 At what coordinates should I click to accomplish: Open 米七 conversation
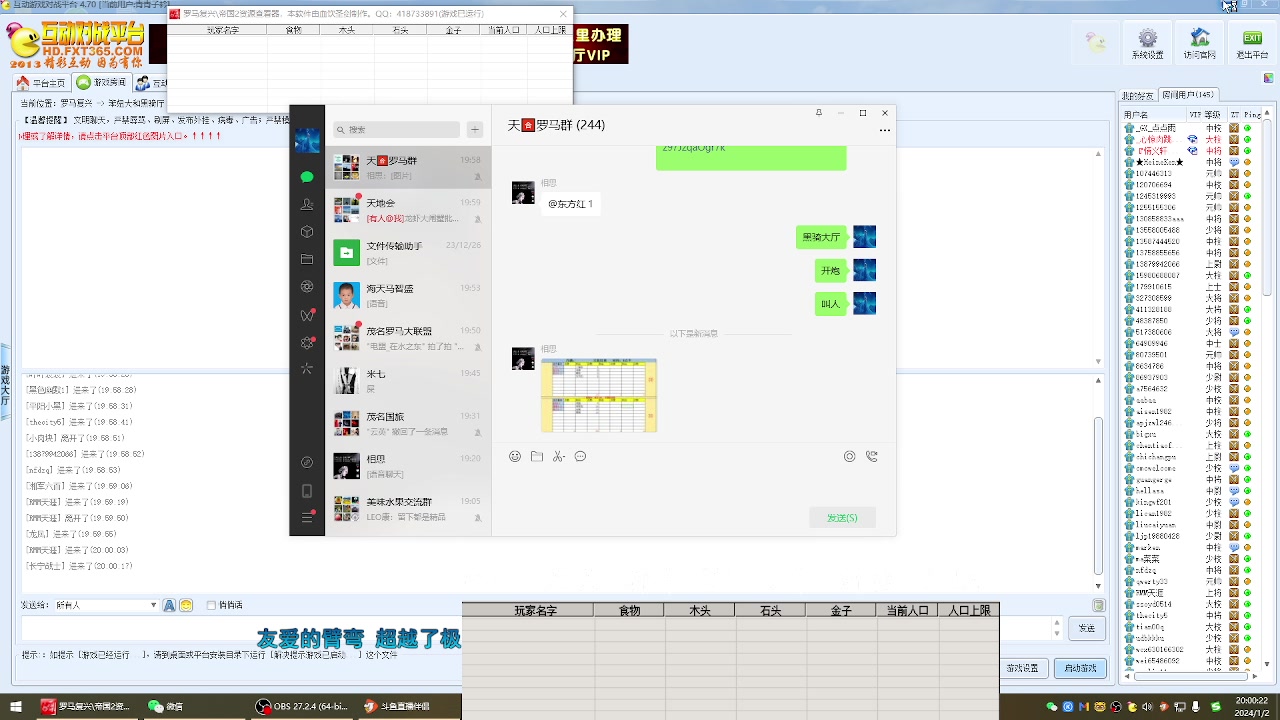point(408,381)
